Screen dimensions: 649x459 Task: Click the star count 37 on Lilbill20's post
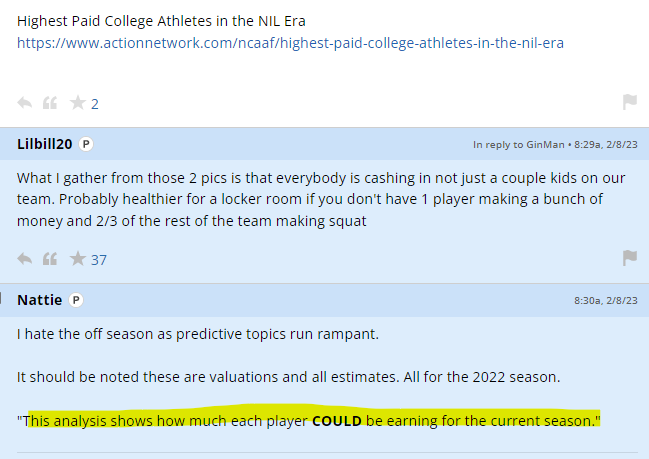[x=98, y=260]
